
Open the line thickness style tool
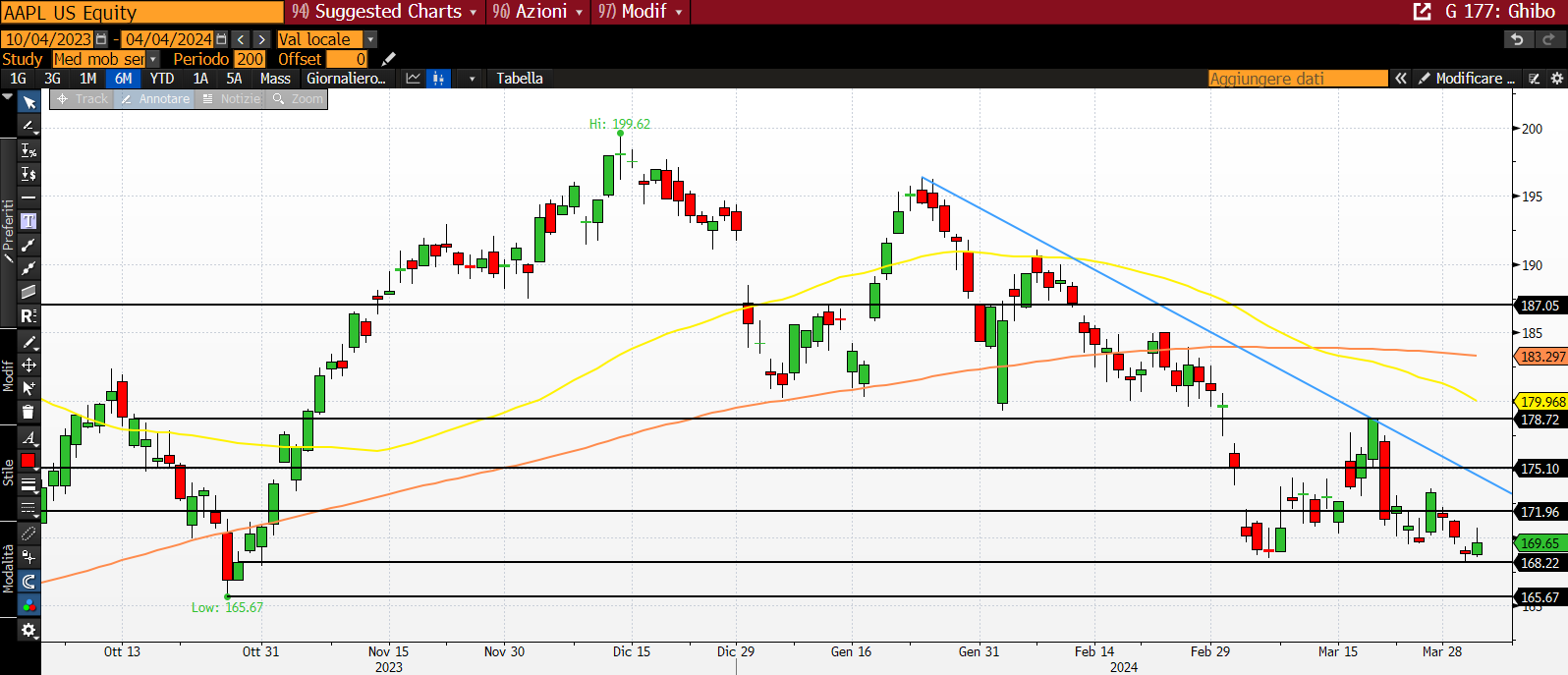28,484
